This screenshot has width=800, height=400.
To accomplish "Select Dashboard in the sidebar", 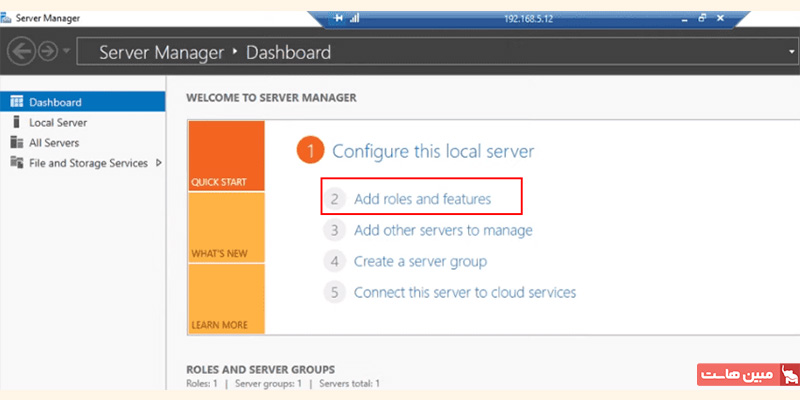I will pos(83,102).
